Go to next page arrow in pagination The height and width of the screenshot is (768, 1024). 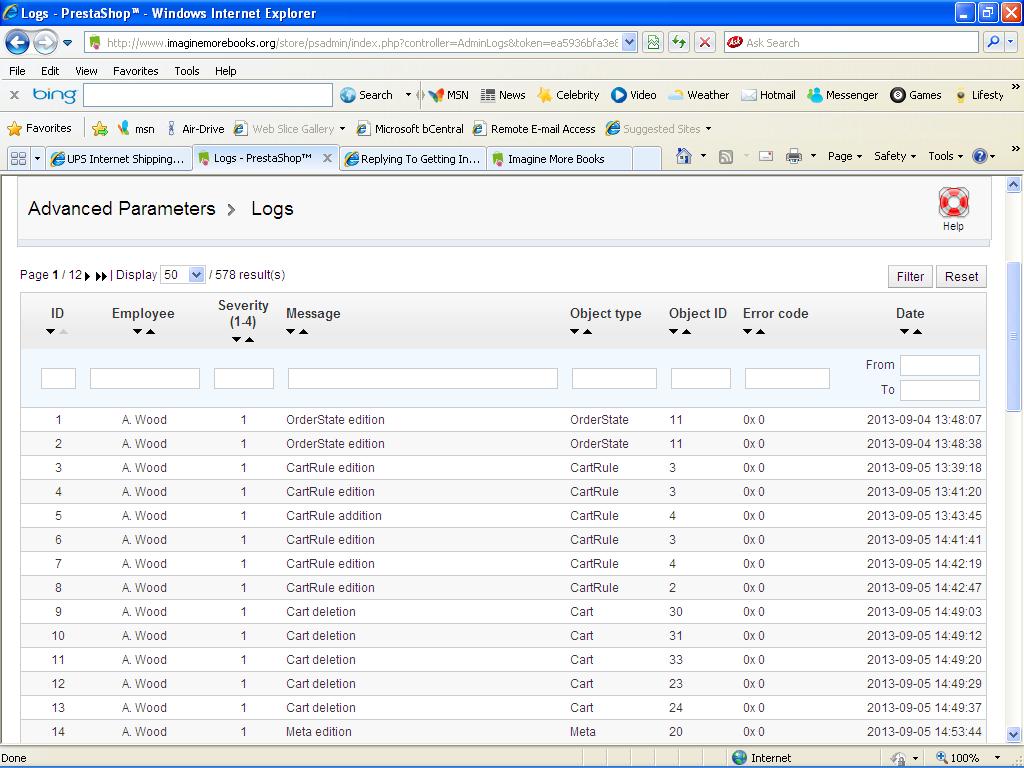coord(88,276)
